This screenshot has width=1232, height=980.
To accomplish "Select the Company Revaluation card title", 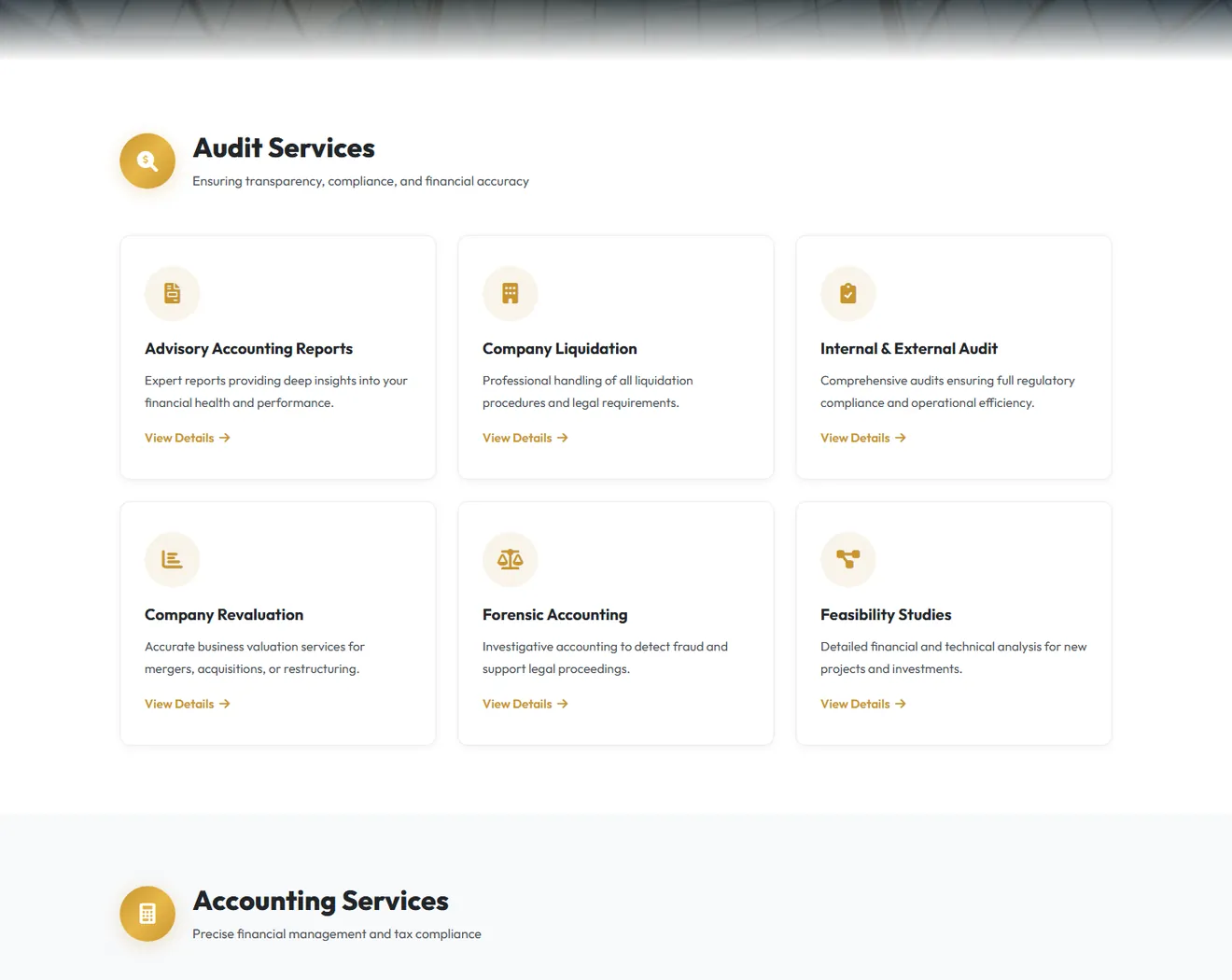I will [x=224, y=615].
